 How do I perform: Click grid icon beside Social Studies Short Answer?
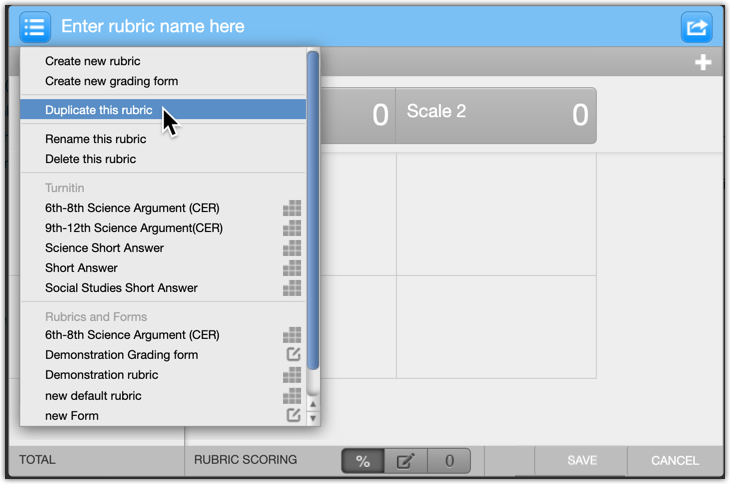(292, 288)
